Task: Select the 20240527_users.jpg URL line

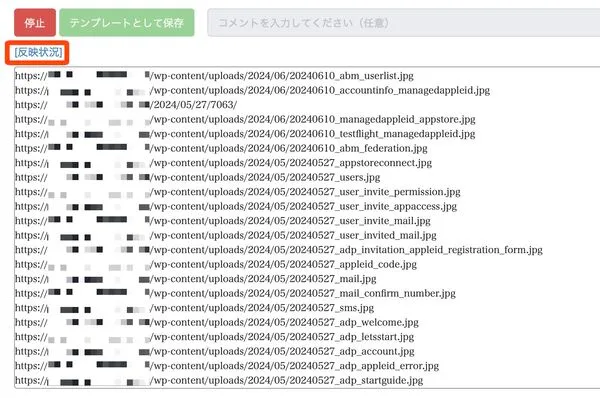Action: [x=197, y=177]
